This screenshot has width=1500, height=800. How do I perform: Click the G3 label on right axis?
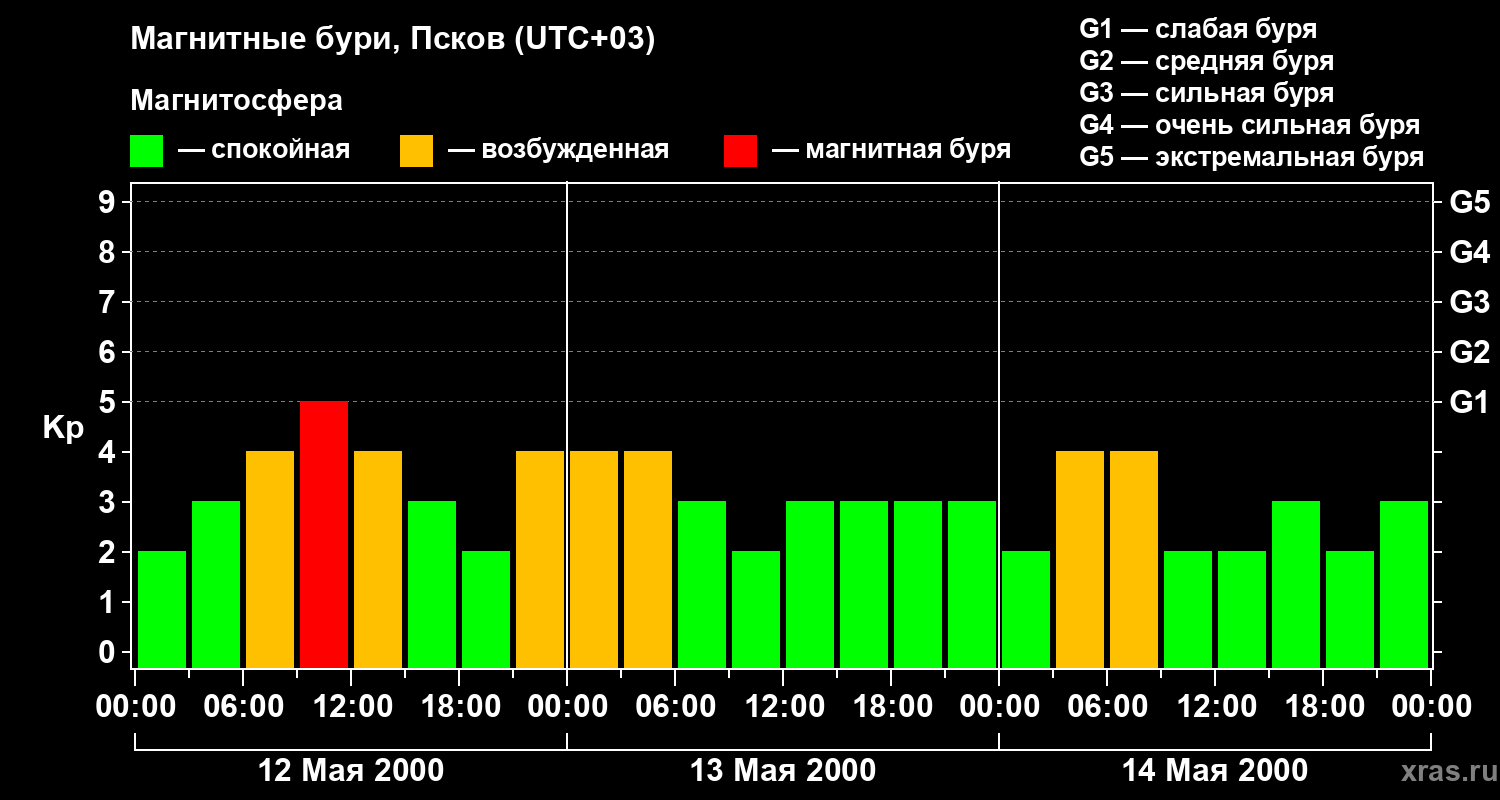point(1469,303)
